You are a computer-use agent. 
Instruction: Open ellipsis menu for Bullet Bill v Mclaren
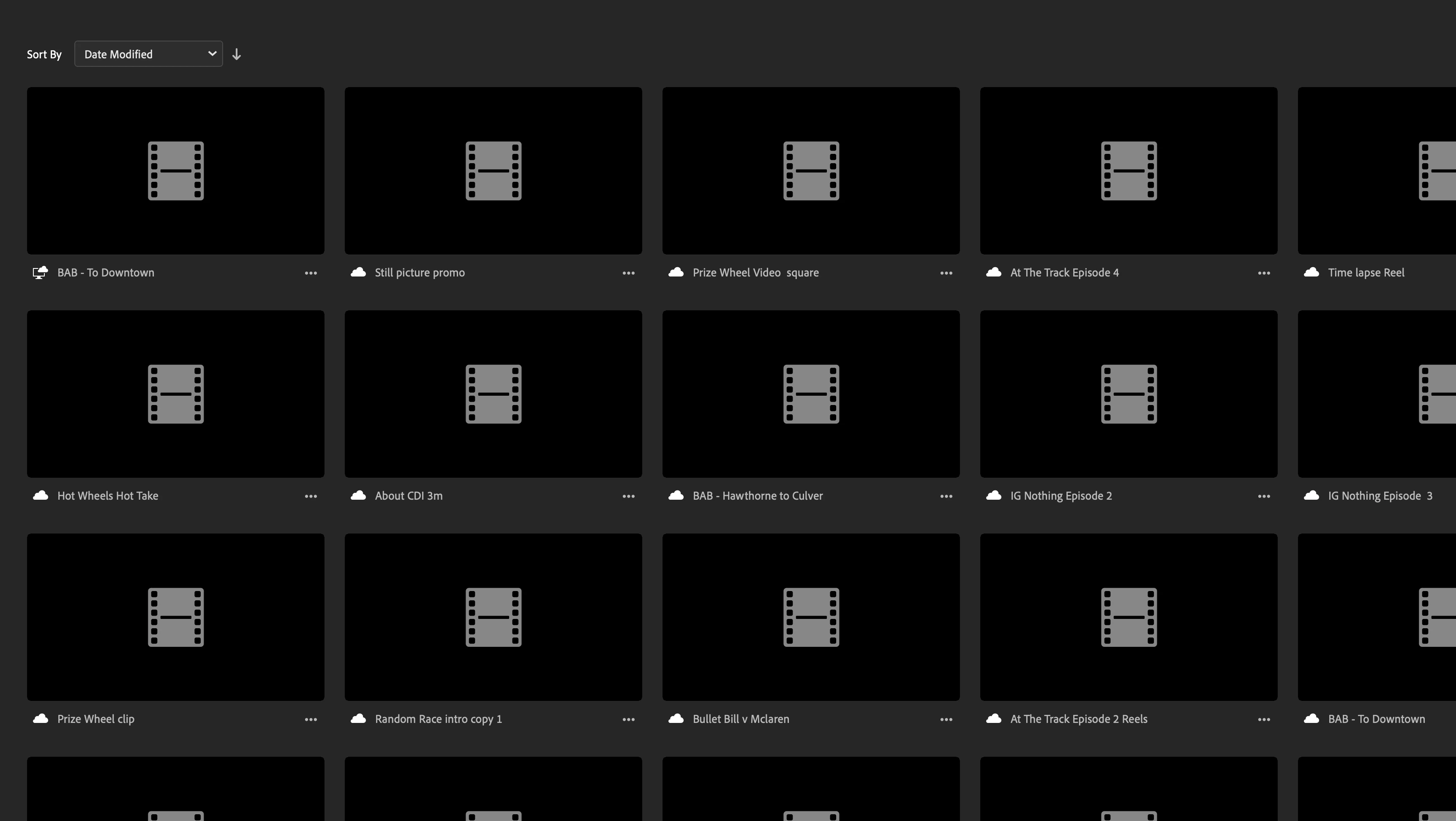[x=946, y=720]
